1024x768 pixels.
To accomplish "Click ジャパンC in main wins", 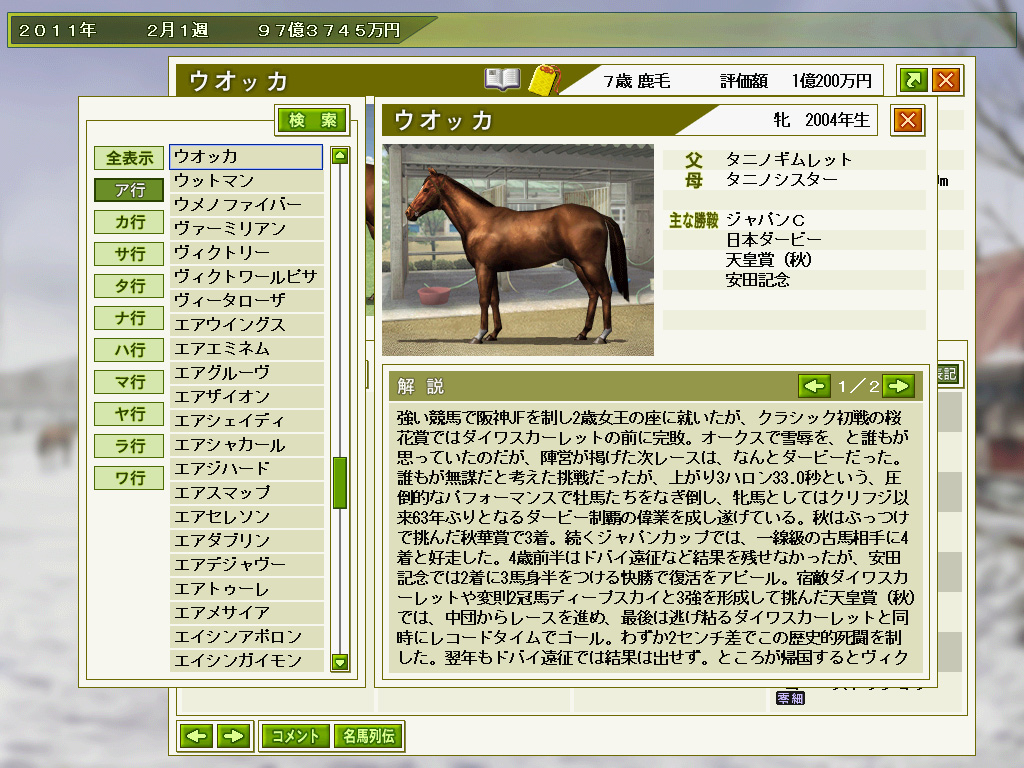I will click(x=765, y=220).
